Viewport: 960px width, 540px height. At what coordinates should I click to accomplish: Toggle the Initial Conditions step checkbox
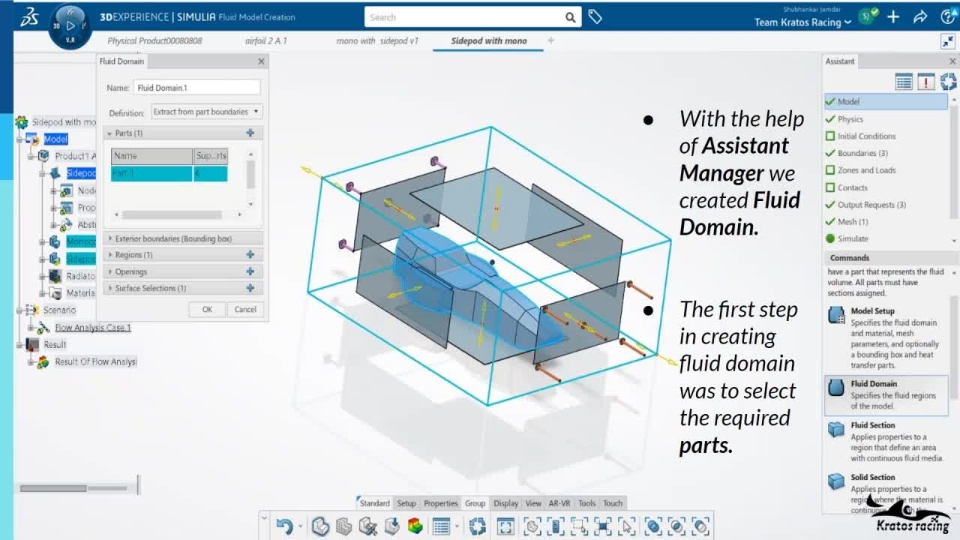pyautogui.click(x=830, y=136)
